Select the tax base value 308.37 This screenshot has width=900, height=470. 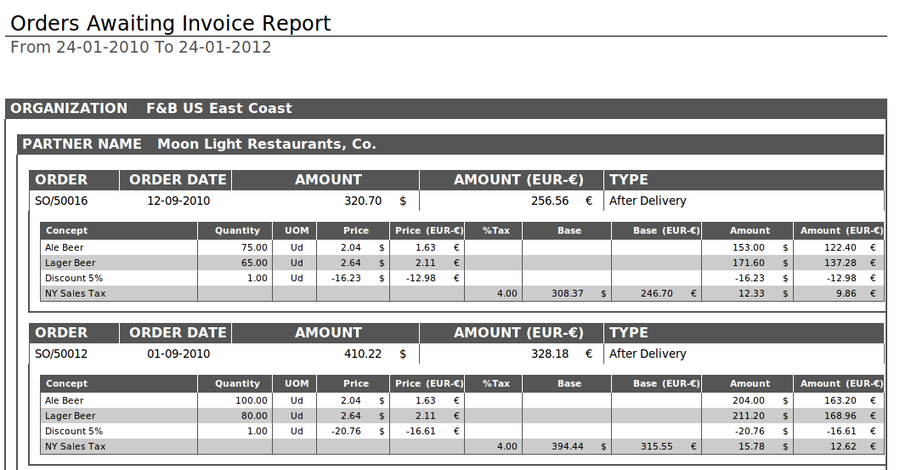click(x=566, y=293)
